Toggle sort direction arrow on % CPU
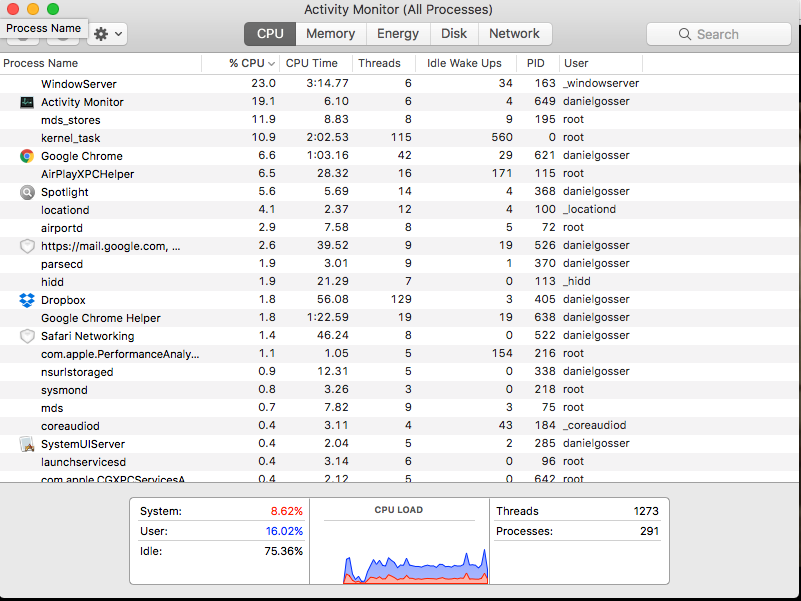 271,64
